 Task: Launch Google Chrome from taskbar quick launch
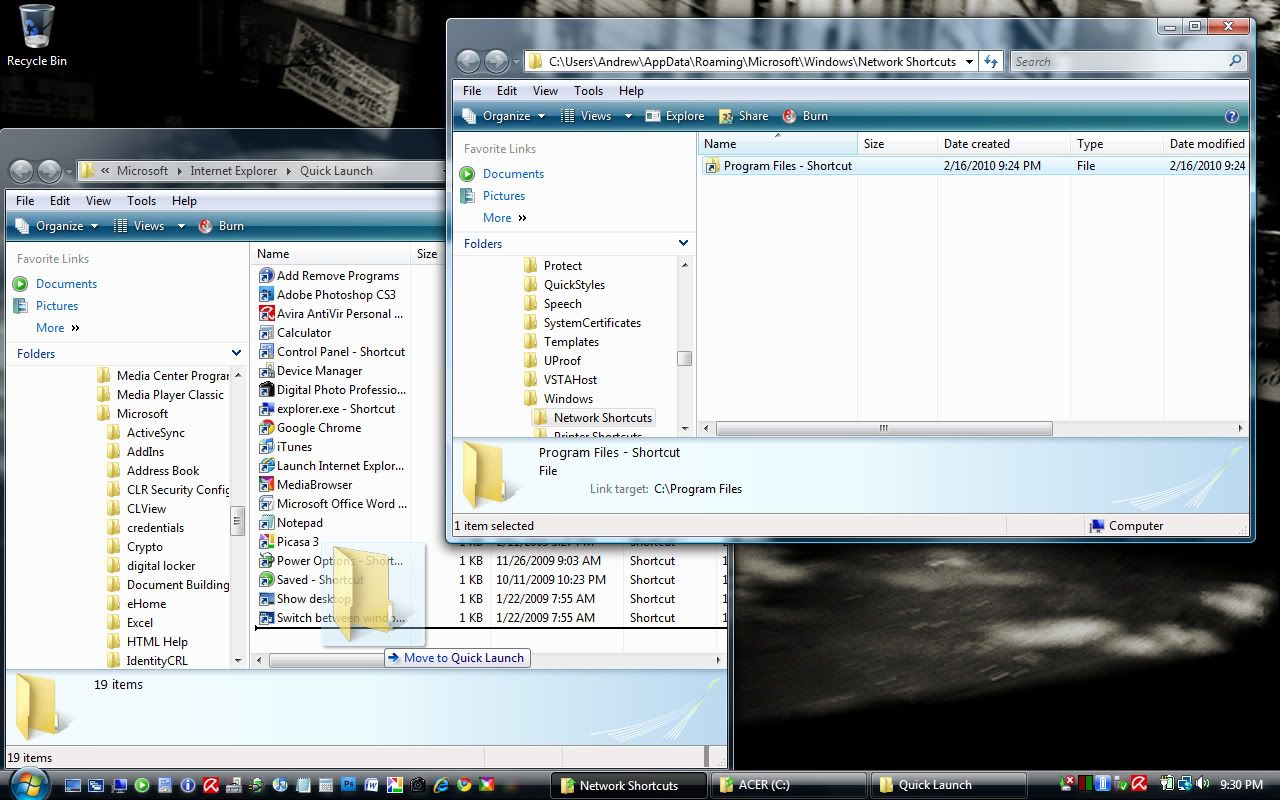click(x=464, y=785)
